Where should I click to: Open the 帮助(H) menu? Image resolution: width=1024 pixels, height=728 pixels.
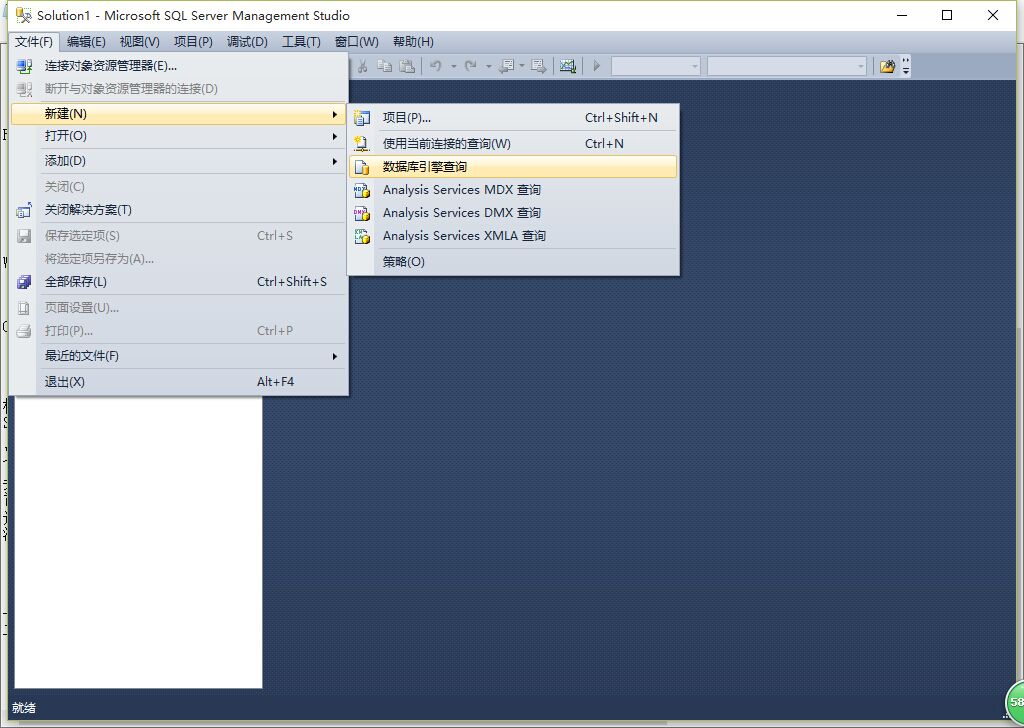tap(413, 42)
